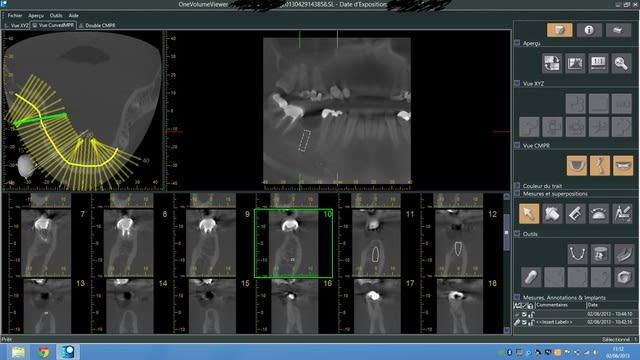640x360 pixels.
Task: Select the implant placement tool in Outils
Action: (x=531, y=278)
